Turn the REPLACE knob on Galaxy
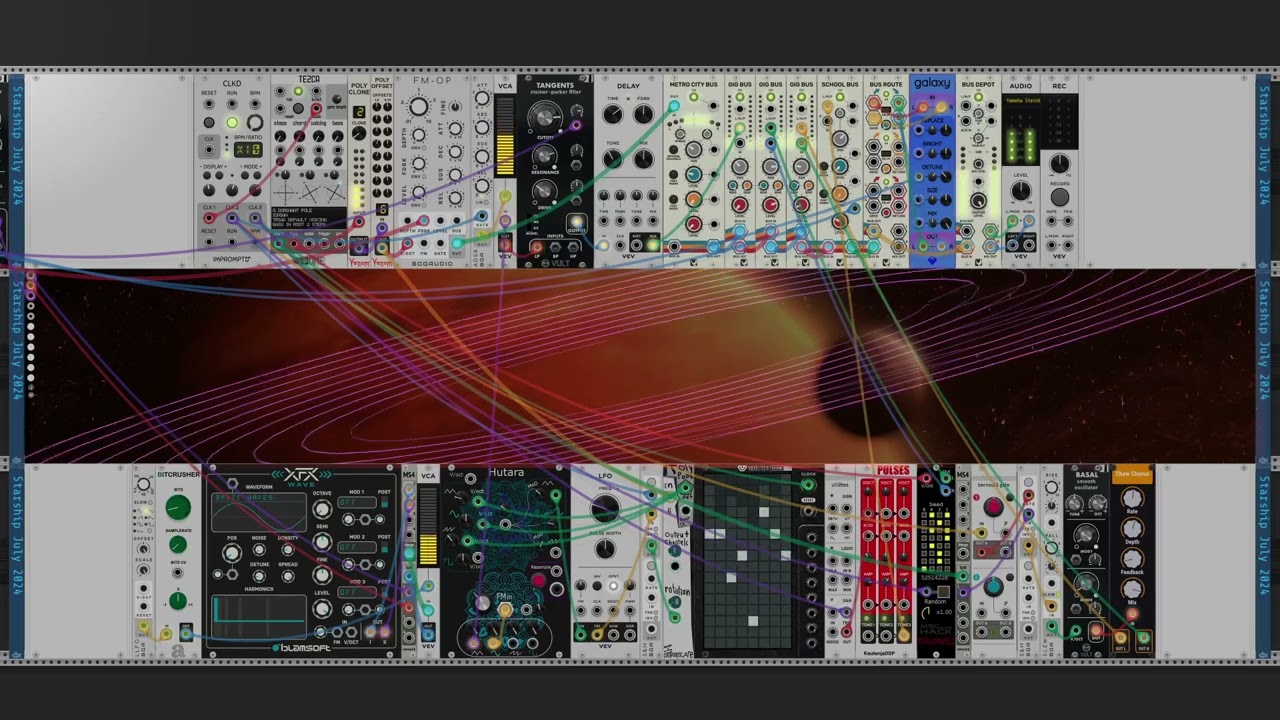1280x720 pixels. coord(946,131)
